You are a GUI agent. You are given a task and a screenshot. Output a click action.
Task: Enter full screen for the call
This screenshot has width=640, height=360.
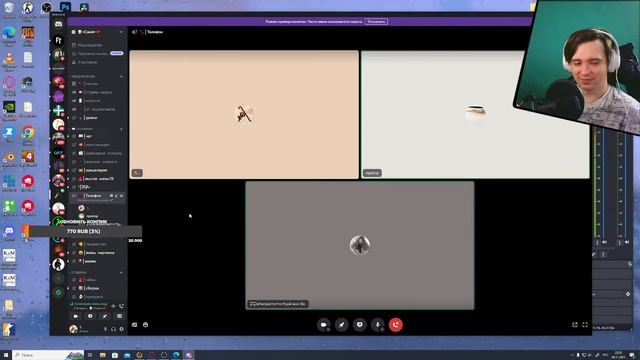pos(585,325)
